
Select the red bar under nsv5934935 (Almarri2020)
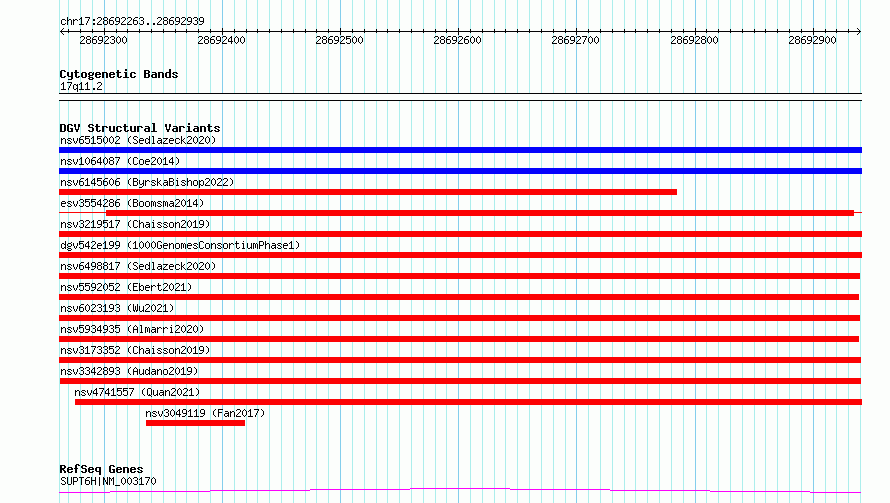(459, 339)
